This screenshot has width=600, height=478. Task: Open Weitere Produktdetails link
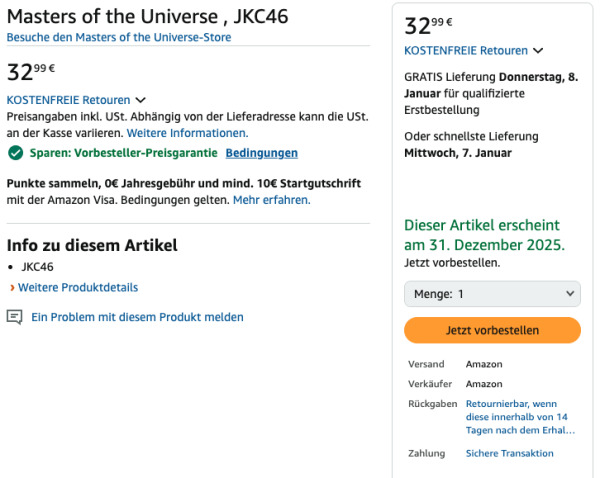(78, 287)
